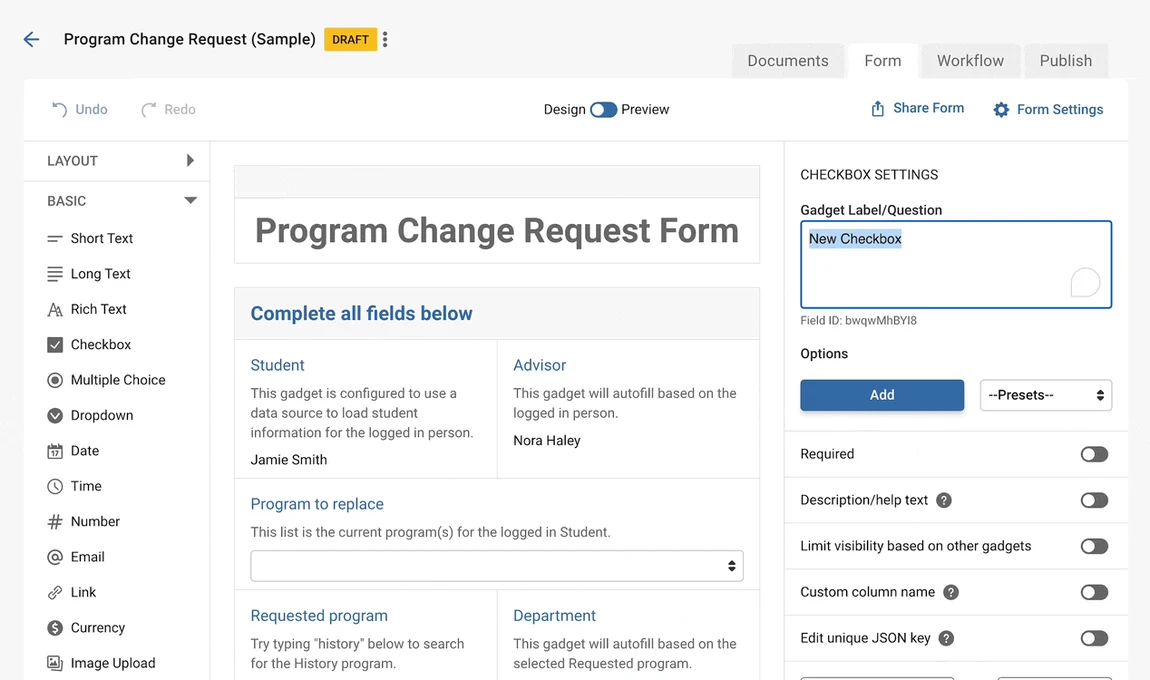The width and height of the screenshot is (1150, 680).
Task: Click help icon next to Edit unique JSON key
Action: (947, 638)
